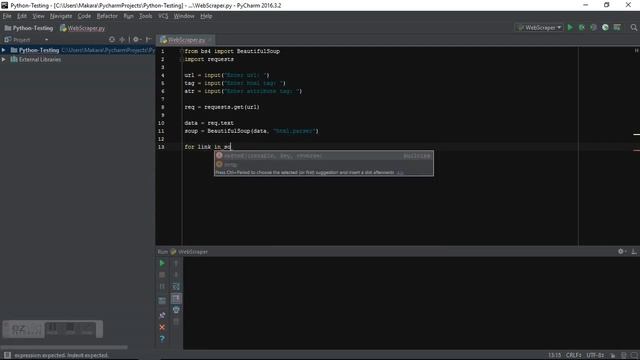Start debugging WebScraper with the bug icon
The width and height of the screenshot is (640, 360).
582,27
